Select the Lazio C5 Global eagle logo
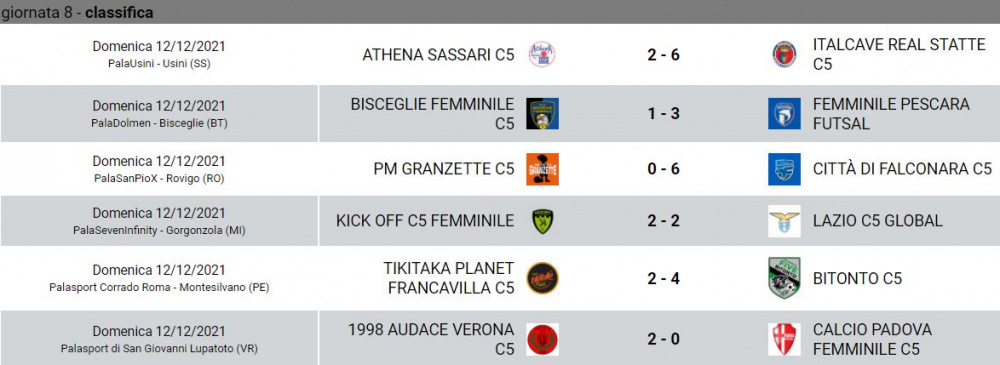 coord(784,221)
